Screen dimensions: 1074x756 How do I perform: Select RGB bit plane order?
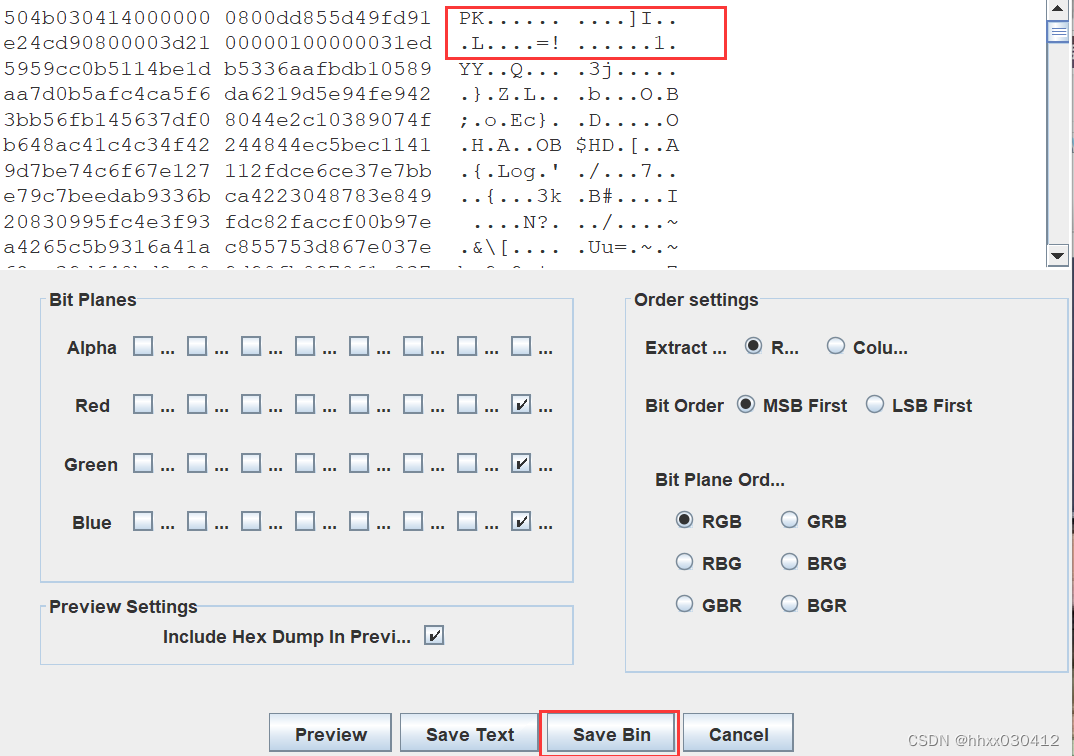pyautogui.click(x=684, y=520)
